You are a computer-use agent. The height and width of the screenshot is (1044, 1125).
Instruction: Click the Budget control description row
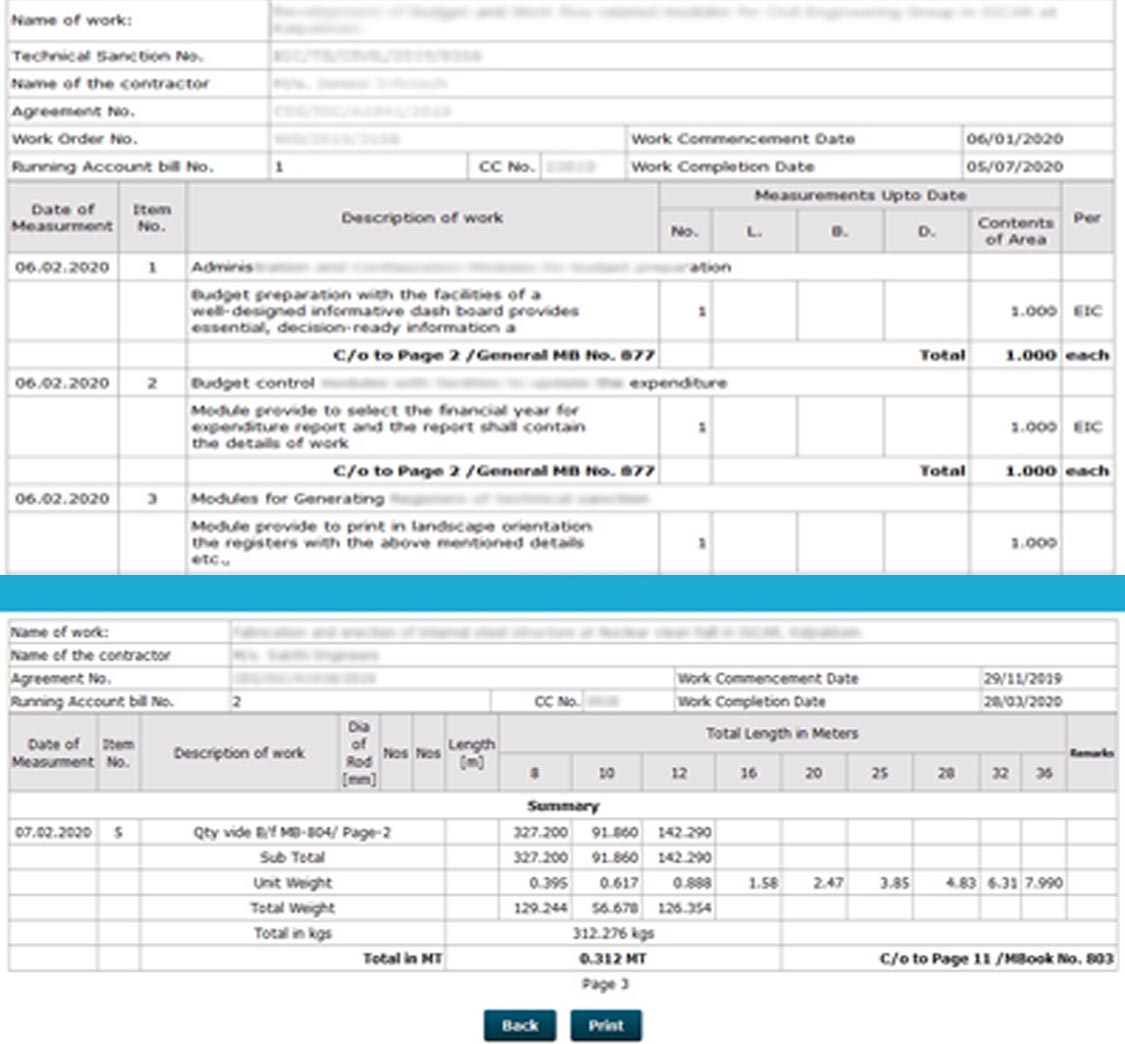click(459, 383)
